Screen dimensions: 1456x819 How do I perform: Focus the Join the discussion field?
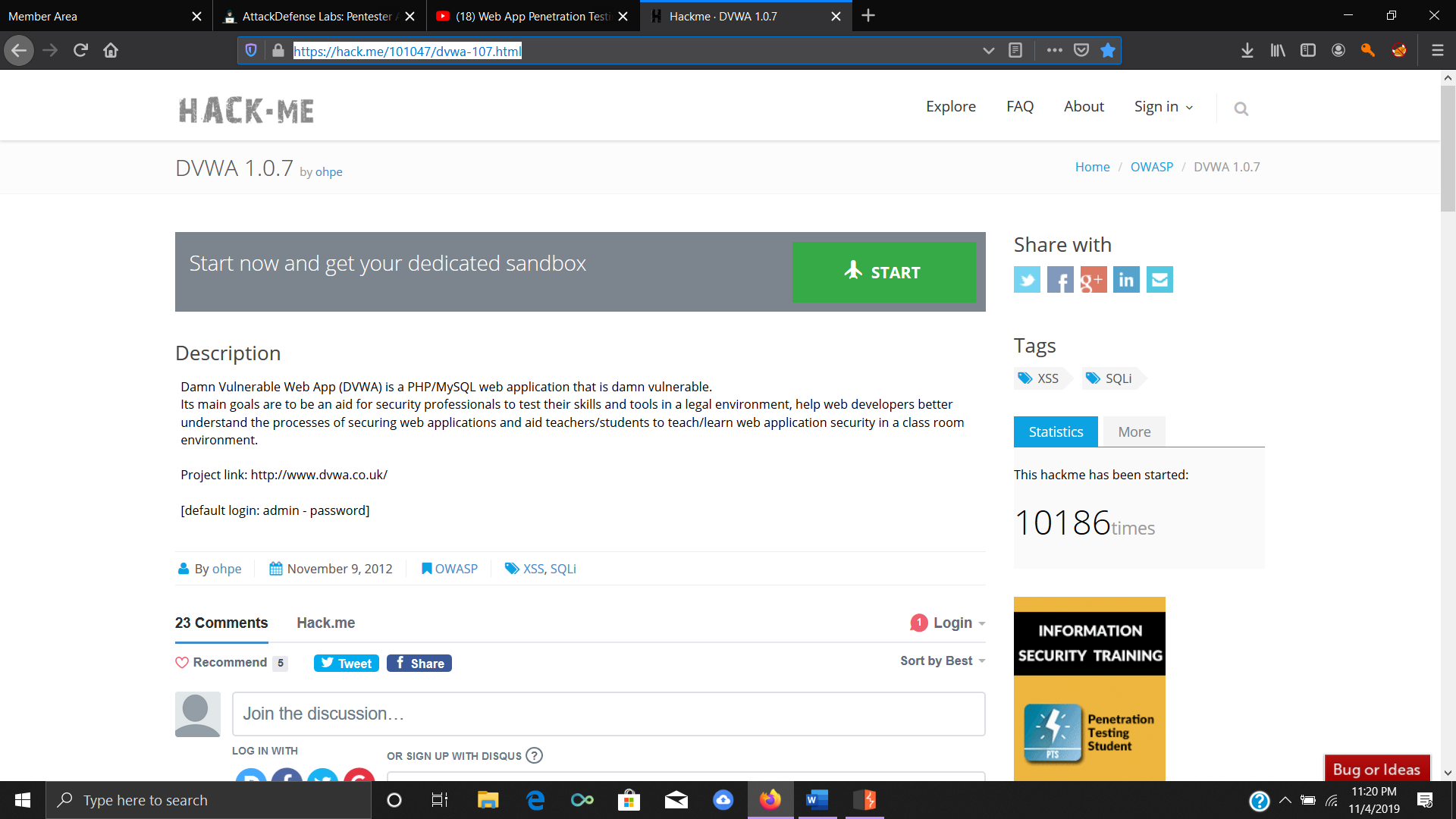(x=608, y=714)
